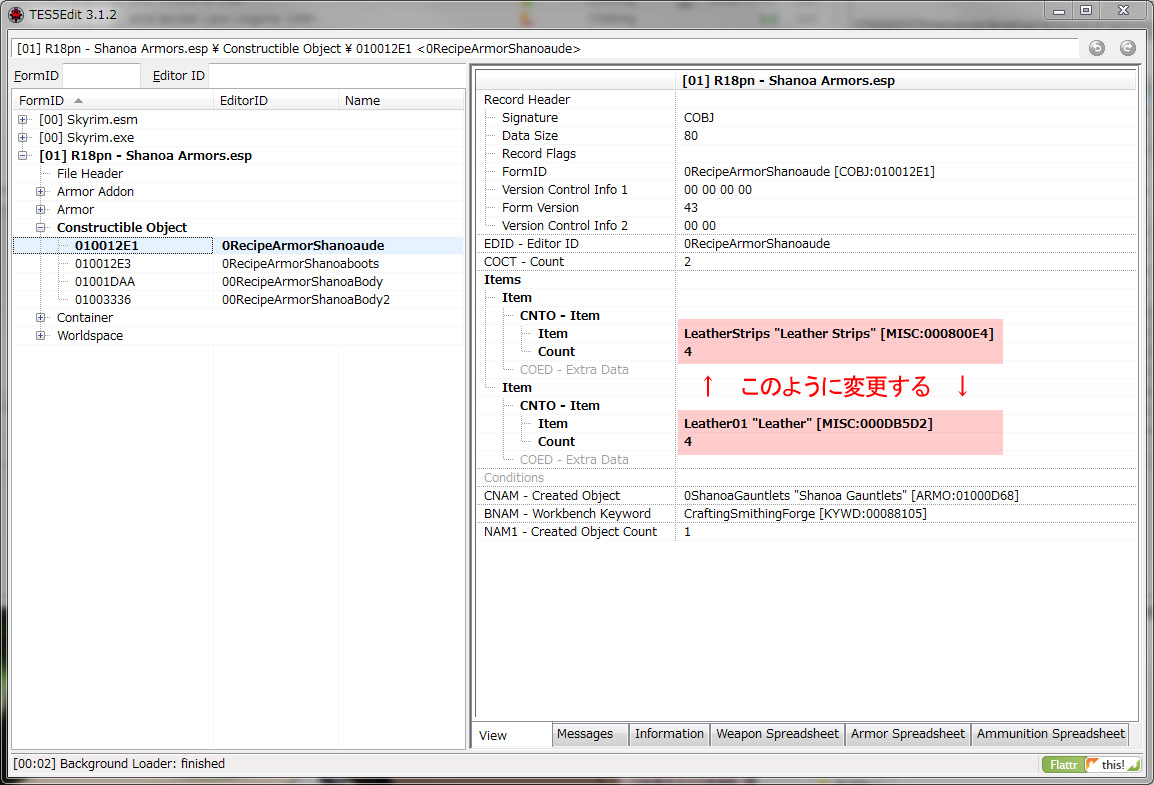The width and height of the screenshot is (1154, 785).
Task: Click the Form Version value 43
Action: pos(690,207)
